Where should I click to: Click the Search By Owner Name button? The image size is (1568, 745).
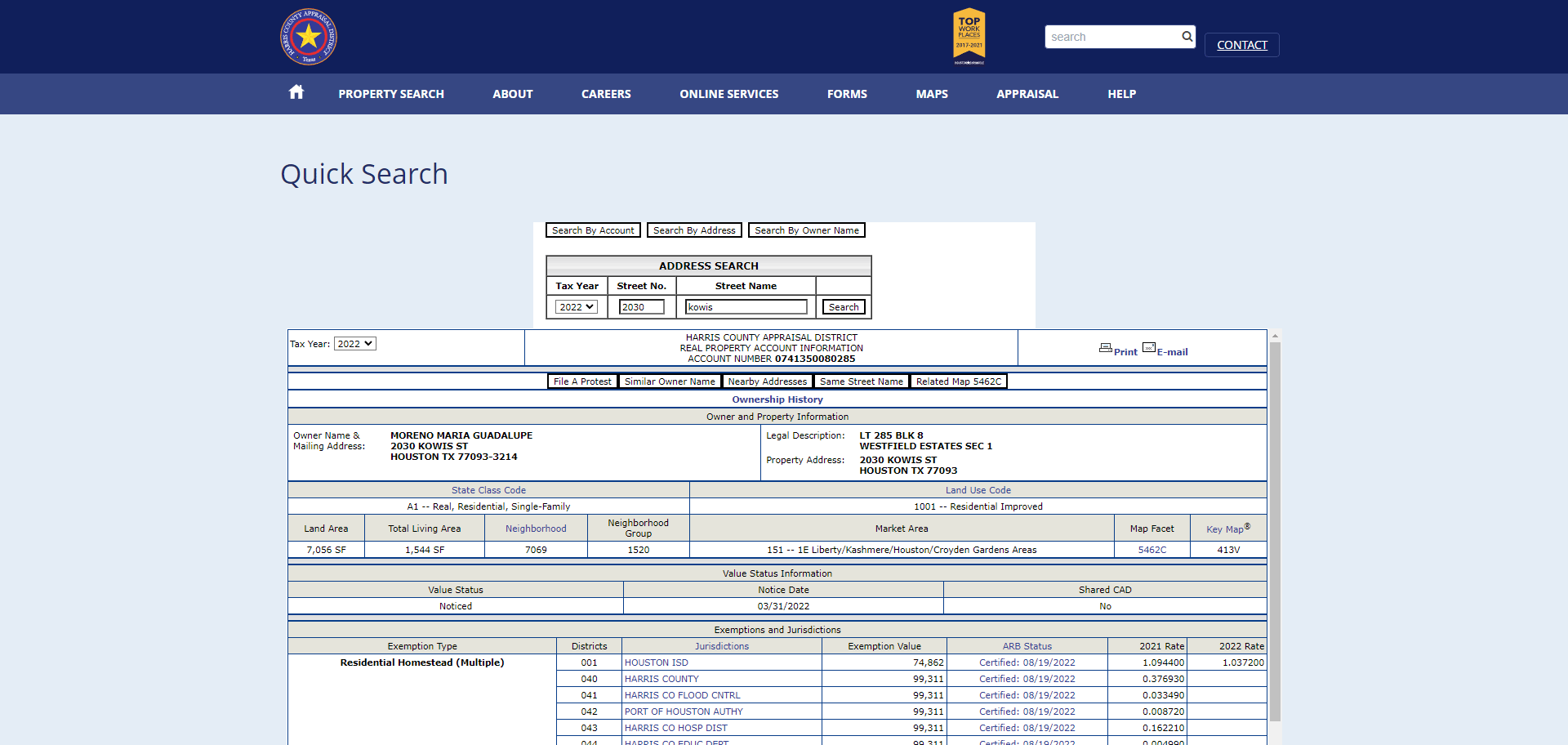(807, 230)
